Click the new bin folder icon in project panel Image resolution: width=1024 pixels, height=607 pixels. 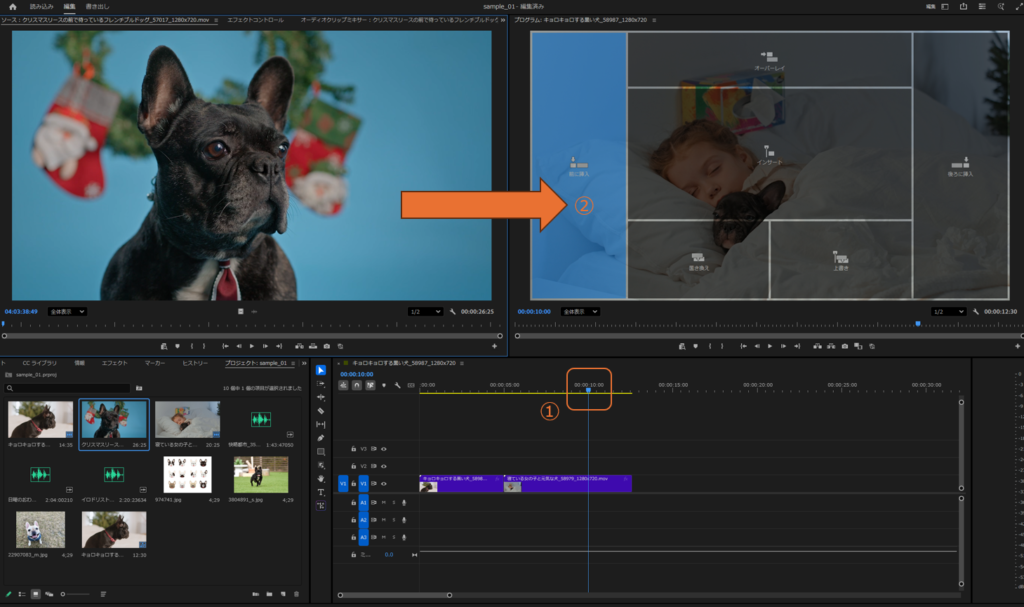(x=269, y=594)
